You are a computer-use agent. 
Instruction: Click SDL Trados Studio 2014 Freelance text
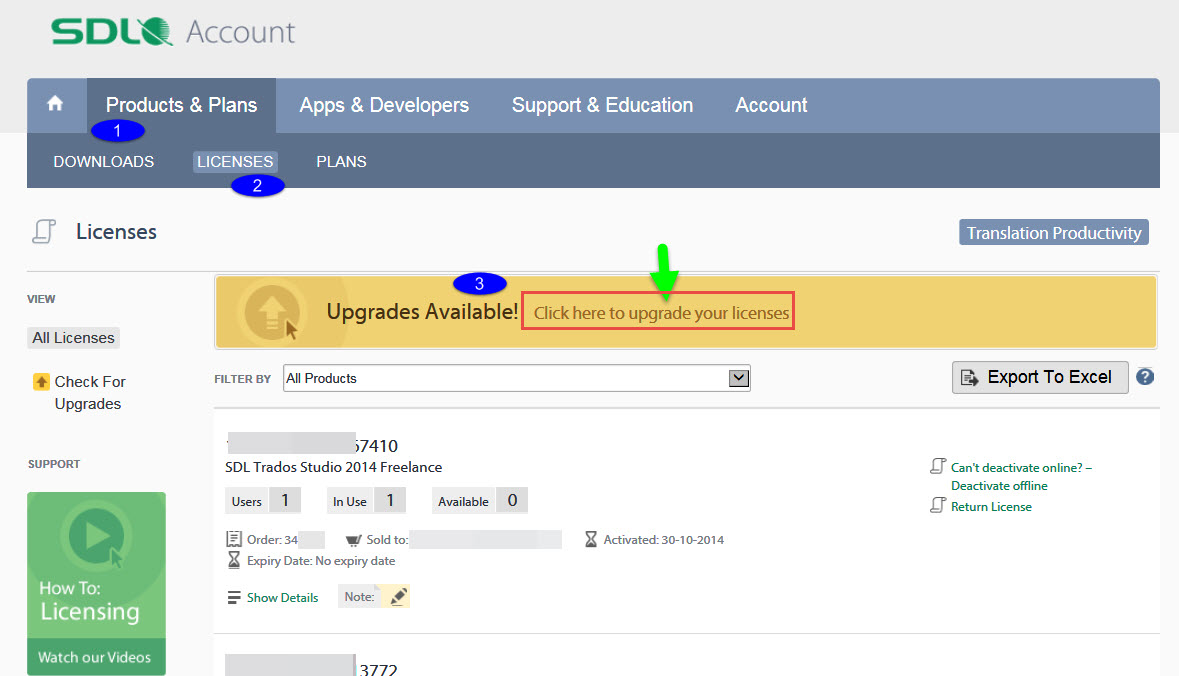334,467
